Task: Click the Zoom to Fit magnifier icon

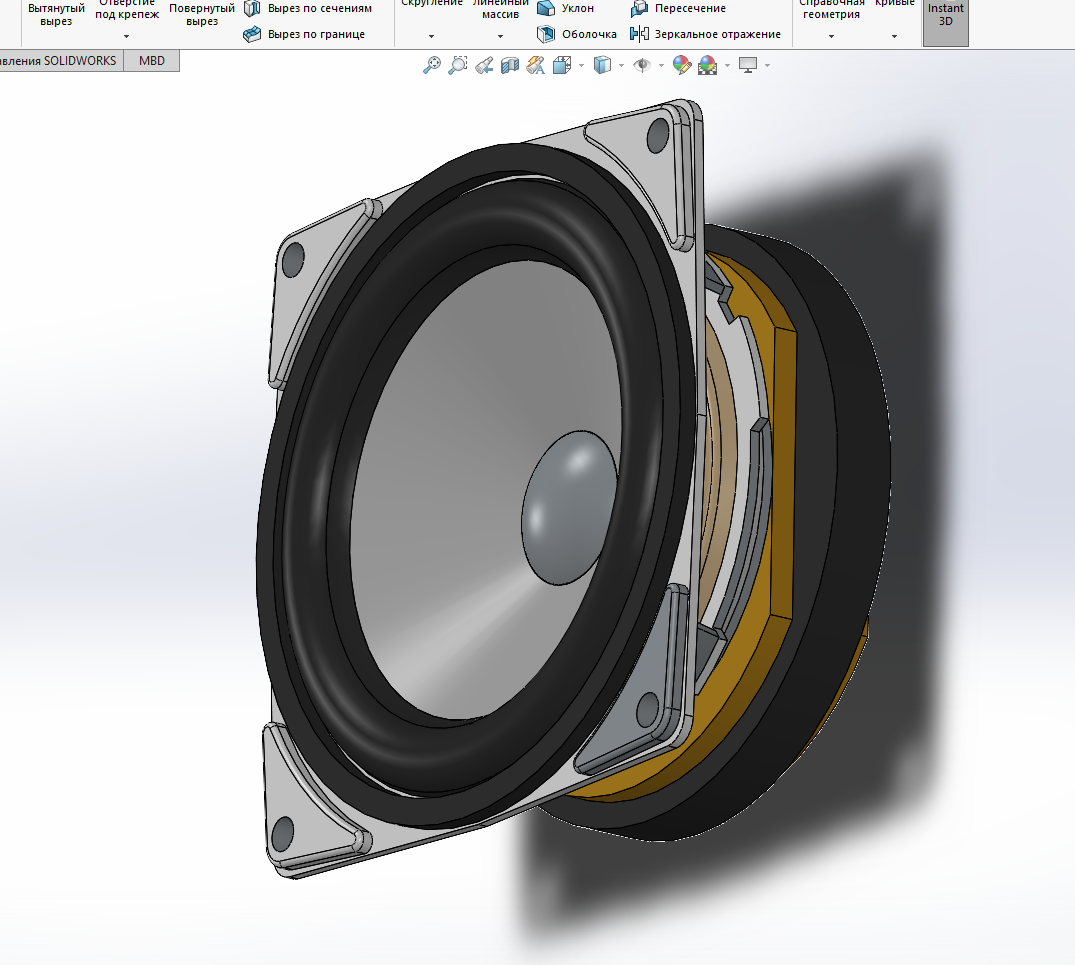Action: 432,65
